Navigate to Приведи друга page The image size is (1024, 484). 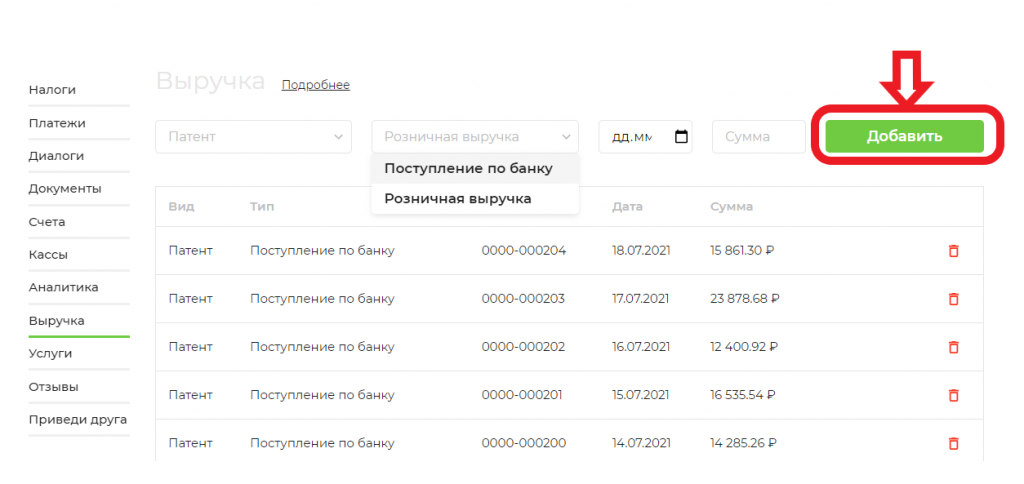point(78,420)
